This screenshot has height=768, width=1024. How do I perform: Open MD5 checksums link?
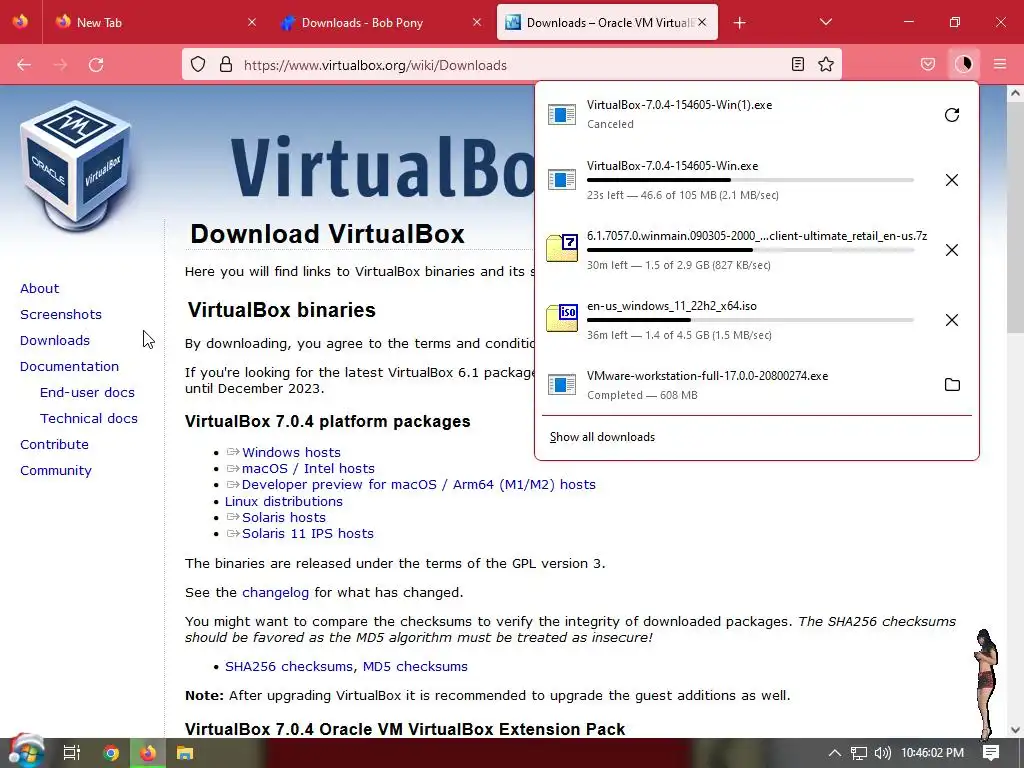[415, 667]
